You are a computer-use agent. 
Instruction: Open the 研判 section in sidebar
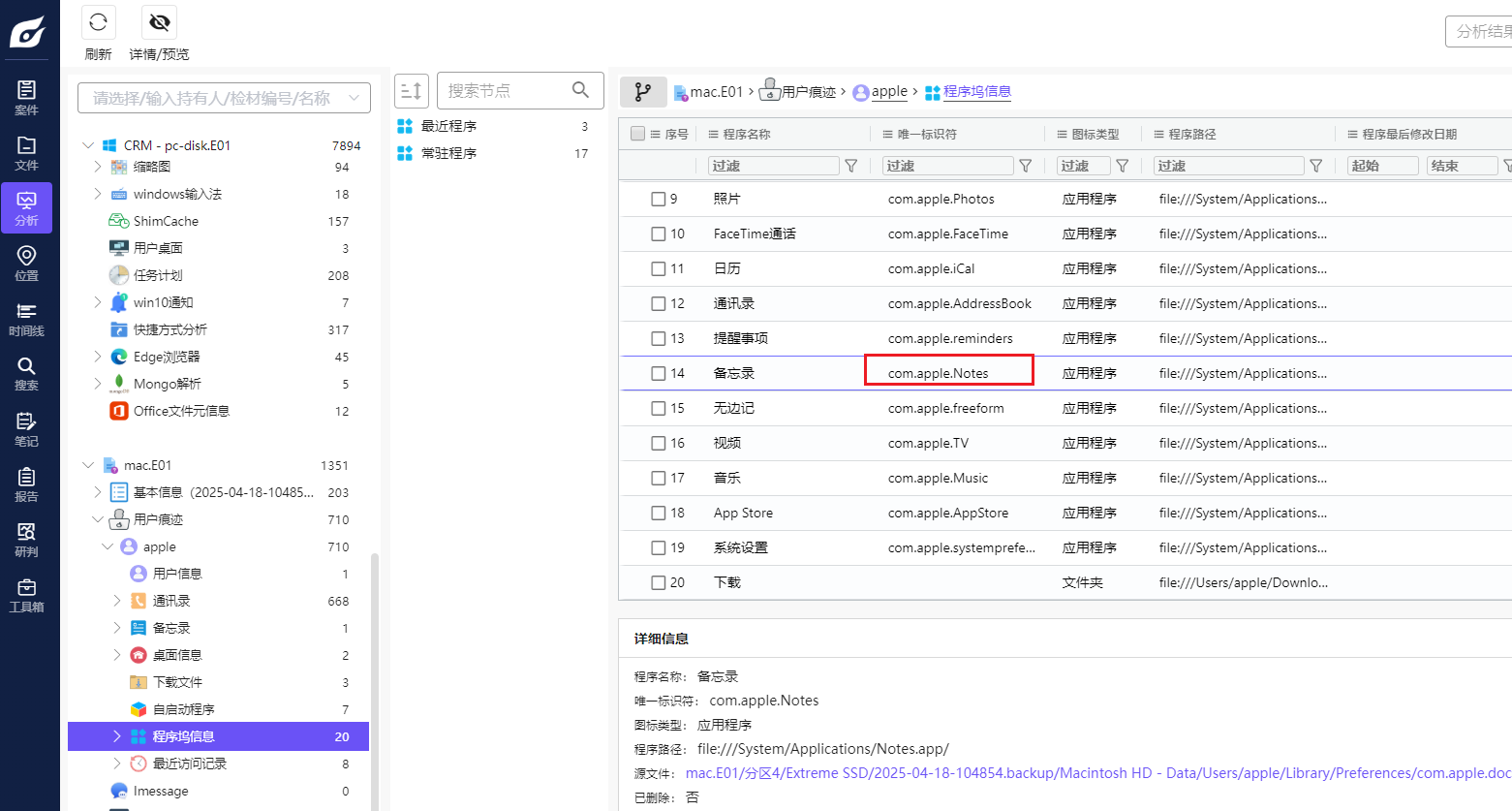27,540
